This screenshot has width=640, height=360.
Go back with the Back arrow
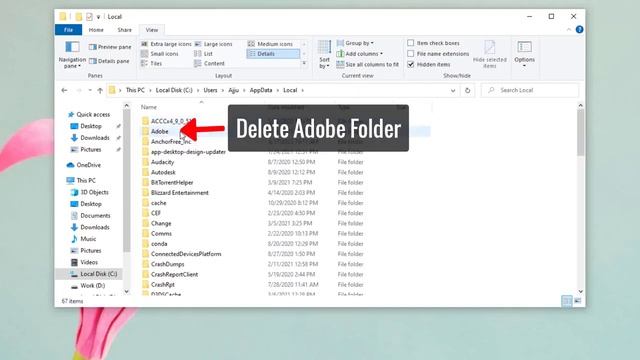click(64, 90)
